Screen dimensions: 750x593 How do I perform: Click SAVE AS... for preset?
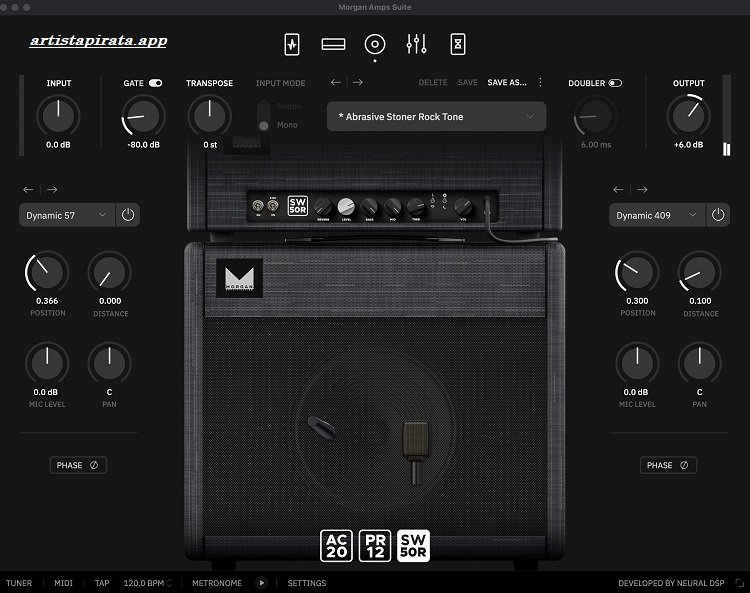[x=507, y=82]
